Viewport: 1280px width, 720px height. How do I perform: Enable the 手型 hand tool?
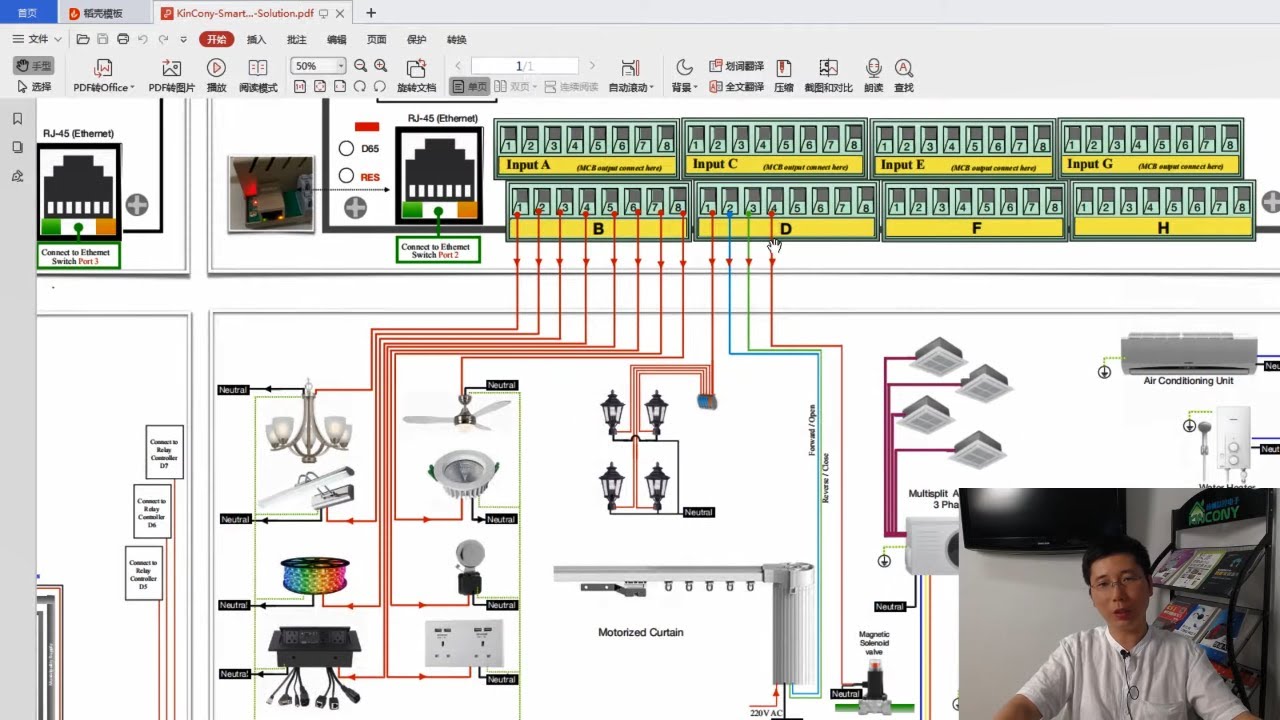point(34,66)
